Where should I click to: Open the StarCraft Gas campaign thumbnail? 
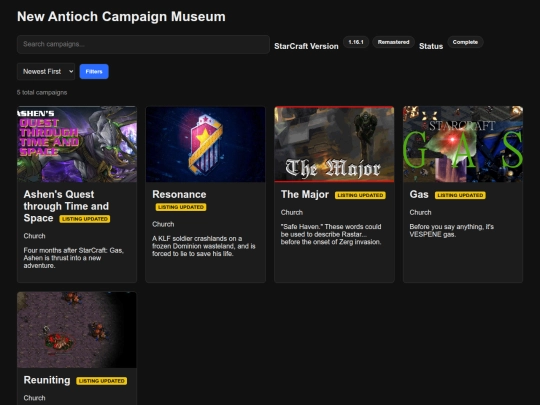click(463, 144)
